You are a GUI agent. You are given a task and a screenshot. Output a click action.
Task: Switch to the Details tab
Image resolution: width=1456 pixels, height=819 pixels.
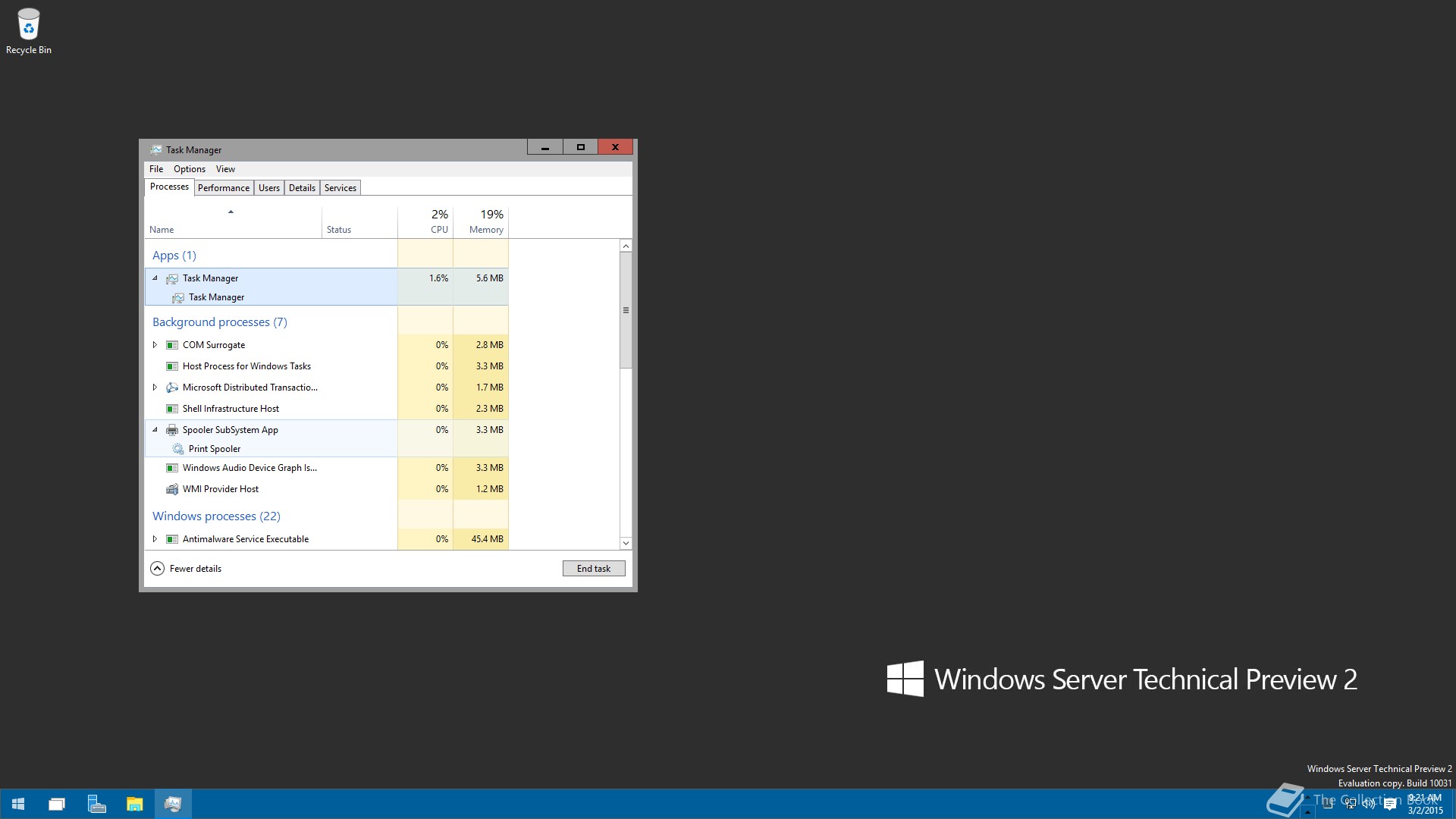click(302, 188)
